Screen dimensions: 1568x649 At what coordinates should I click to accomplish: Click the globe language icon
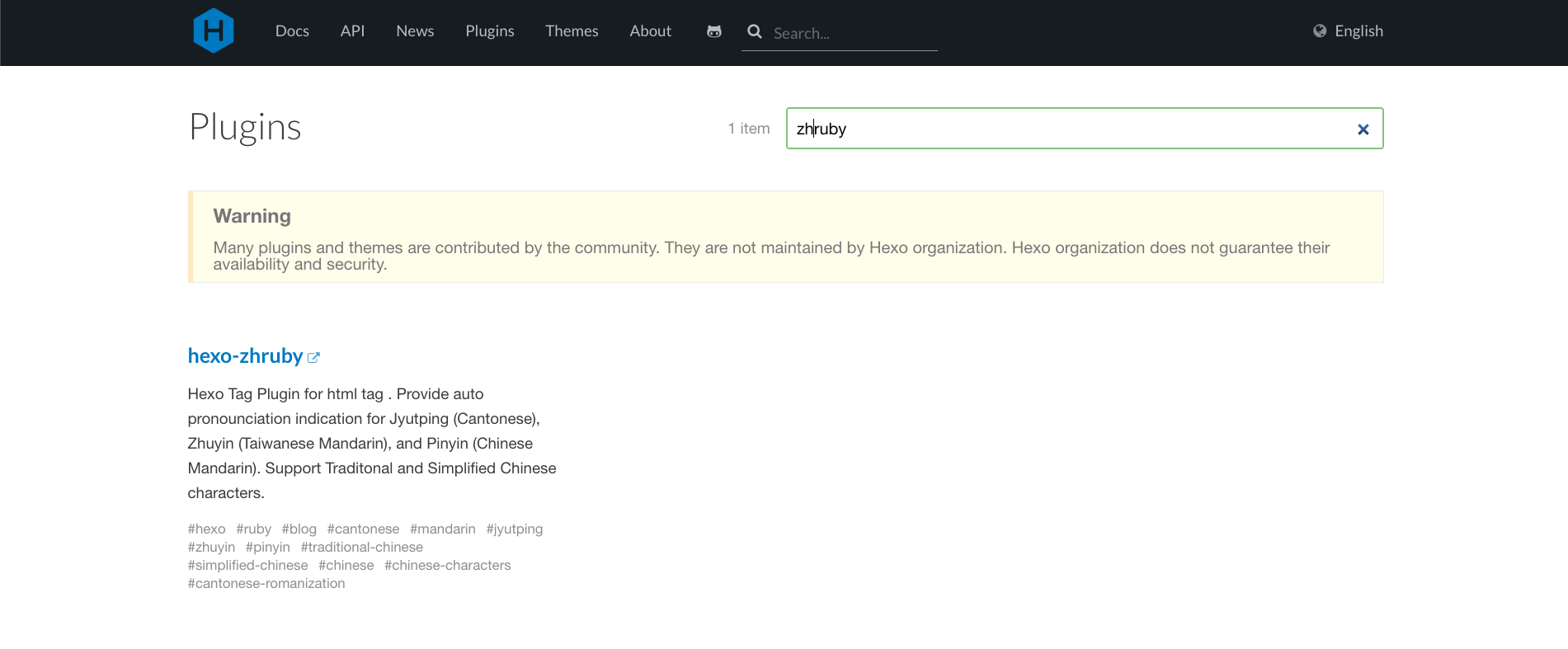(1320, 31)
